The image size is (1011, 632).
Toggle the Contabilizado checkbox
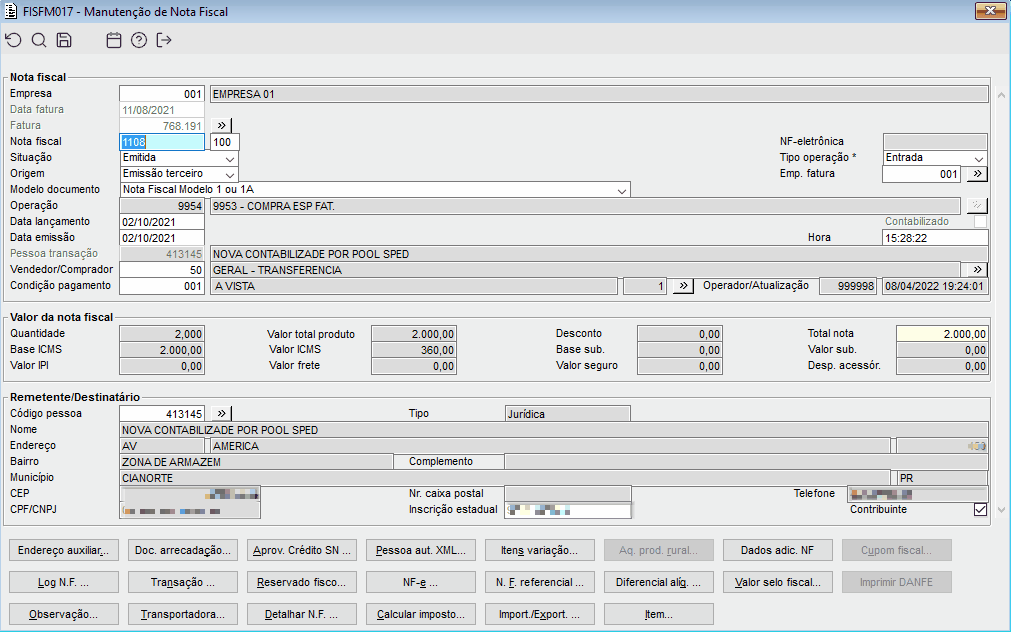(x=980, y=221)
